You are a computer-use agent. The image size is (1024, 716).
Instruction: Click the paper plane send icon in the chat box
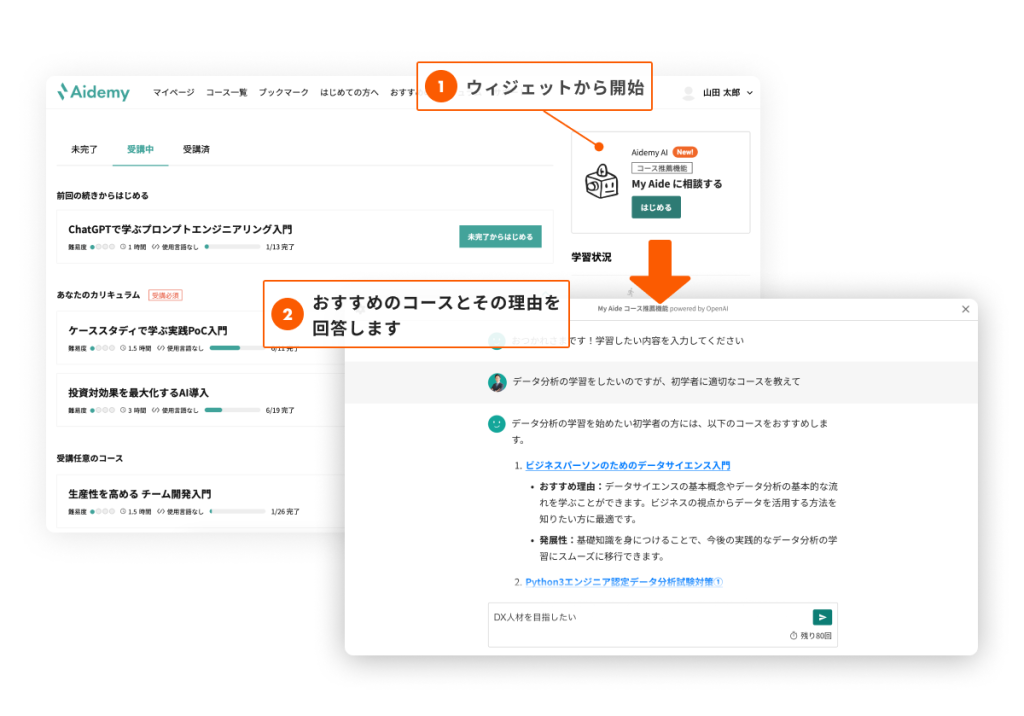[823, 617]
